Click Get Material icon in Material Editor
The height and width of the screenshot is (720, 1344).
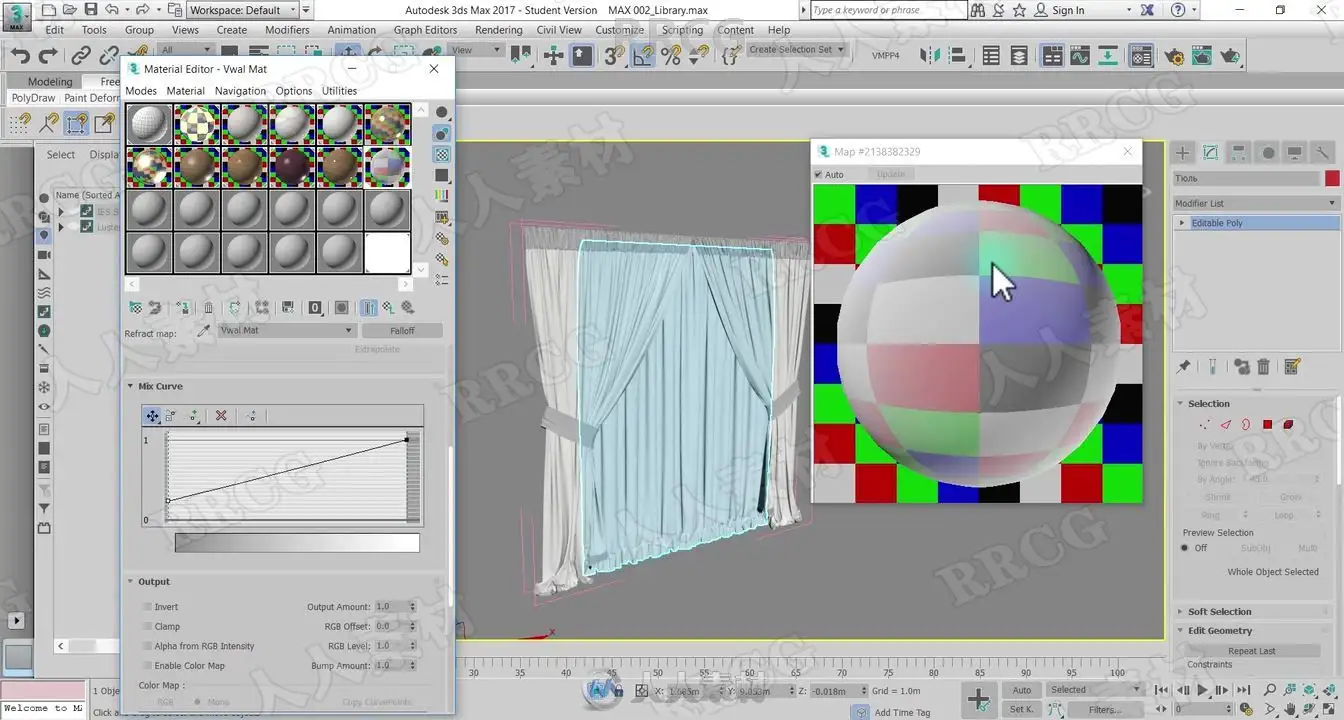pos(135,308)
